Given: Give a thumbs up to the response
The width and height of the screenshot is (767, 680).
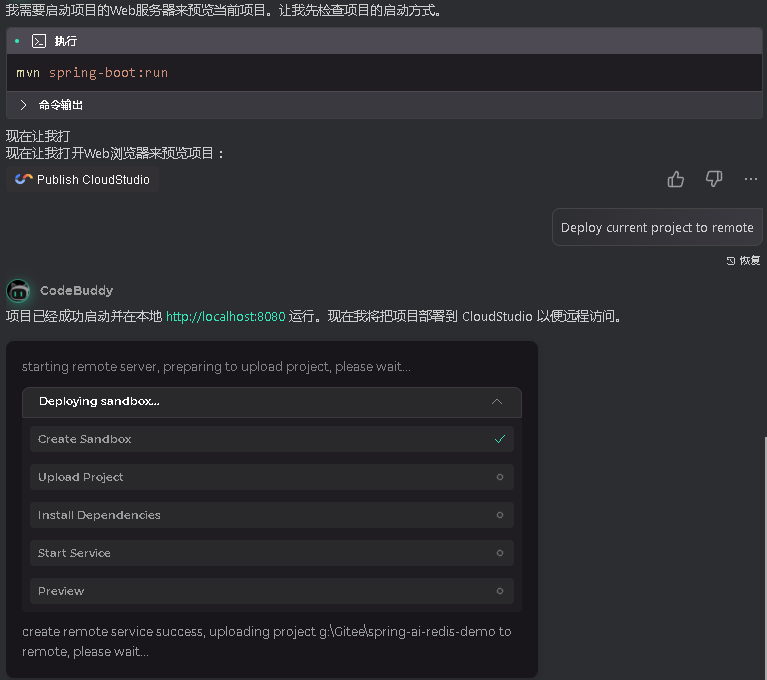Looking at the screenshot, I should click(x=676, y=179).
